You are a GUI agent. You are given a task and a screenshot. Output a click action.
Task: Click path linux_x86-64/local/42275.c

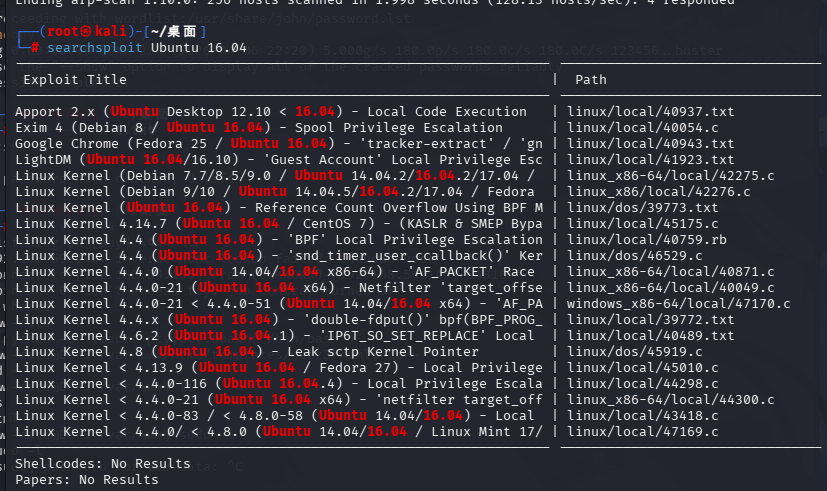(x=670, y=176)
